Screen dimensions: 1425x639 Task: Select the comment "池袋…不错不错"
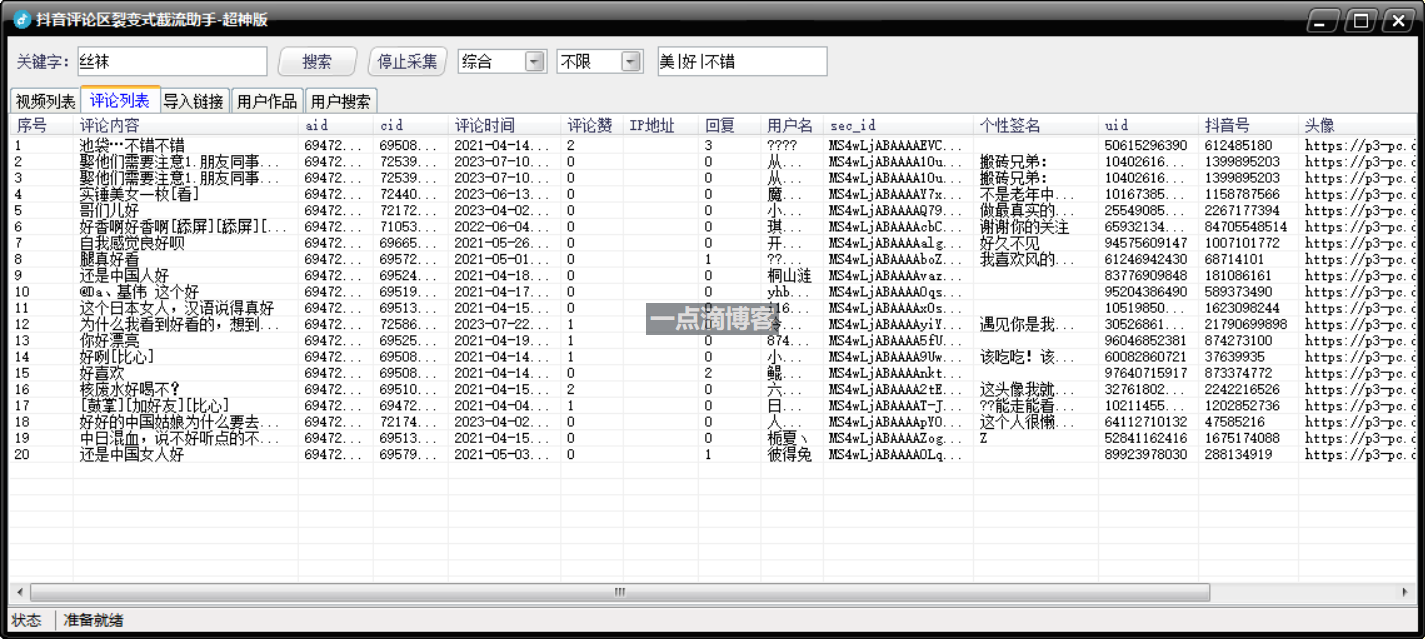pos(132,146)
